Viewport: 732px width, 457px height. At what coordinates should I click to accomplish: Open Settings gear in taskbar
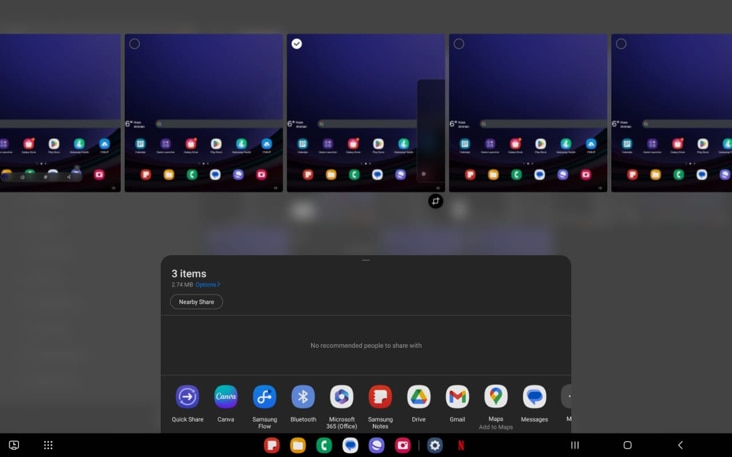tap(435, 445)
